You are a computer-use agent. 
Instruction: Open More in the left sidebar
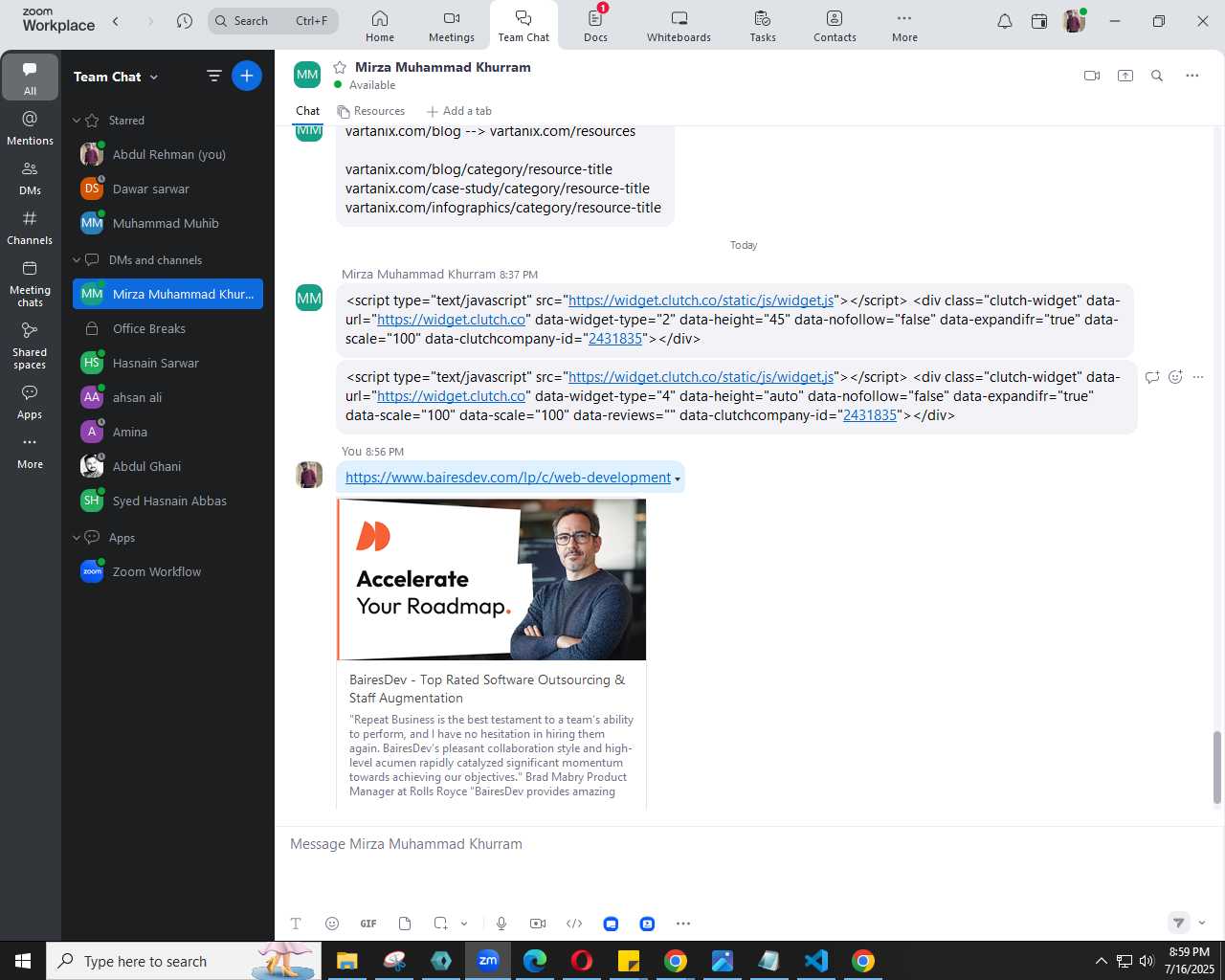point(30,452)
